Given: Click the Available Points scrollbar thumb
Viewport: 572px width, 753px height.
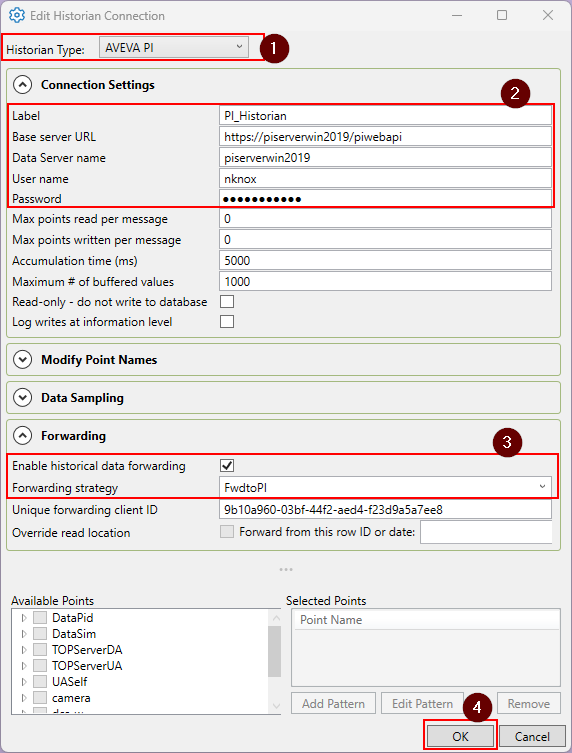Looking at the screenshot, I should [275, 651].
